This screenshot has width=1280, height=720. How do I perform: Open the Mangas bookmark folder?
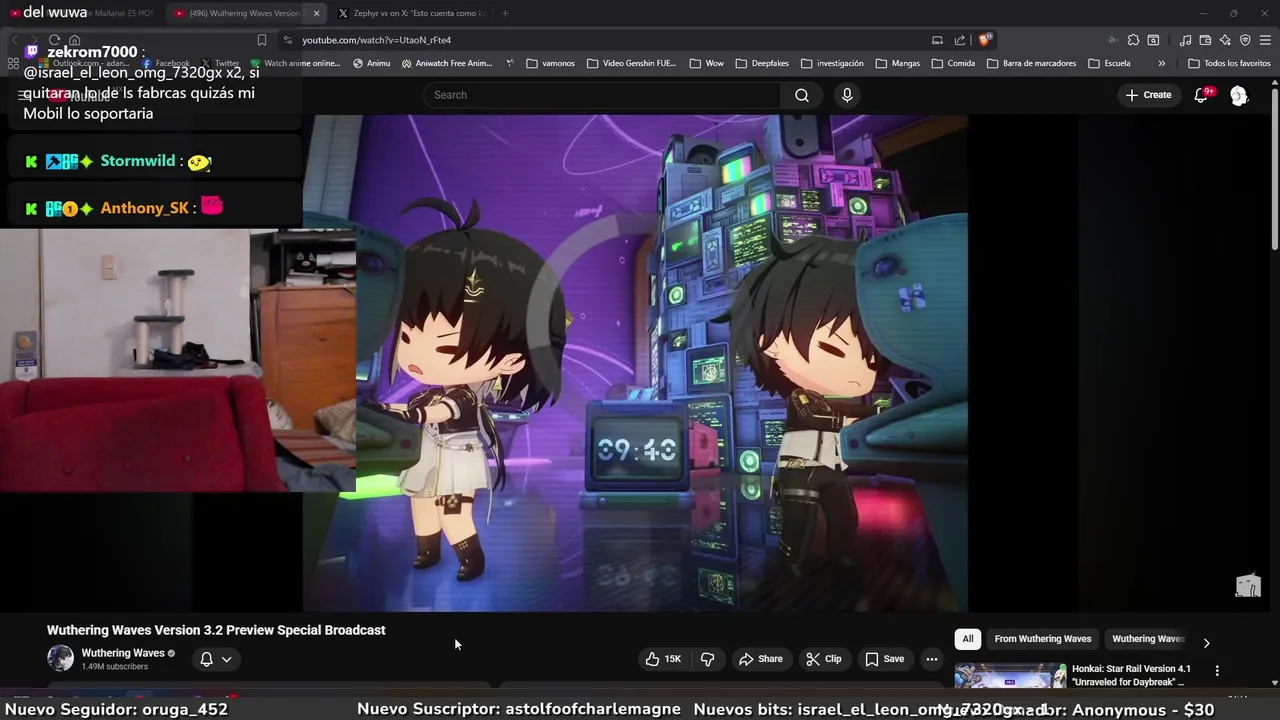898,63
